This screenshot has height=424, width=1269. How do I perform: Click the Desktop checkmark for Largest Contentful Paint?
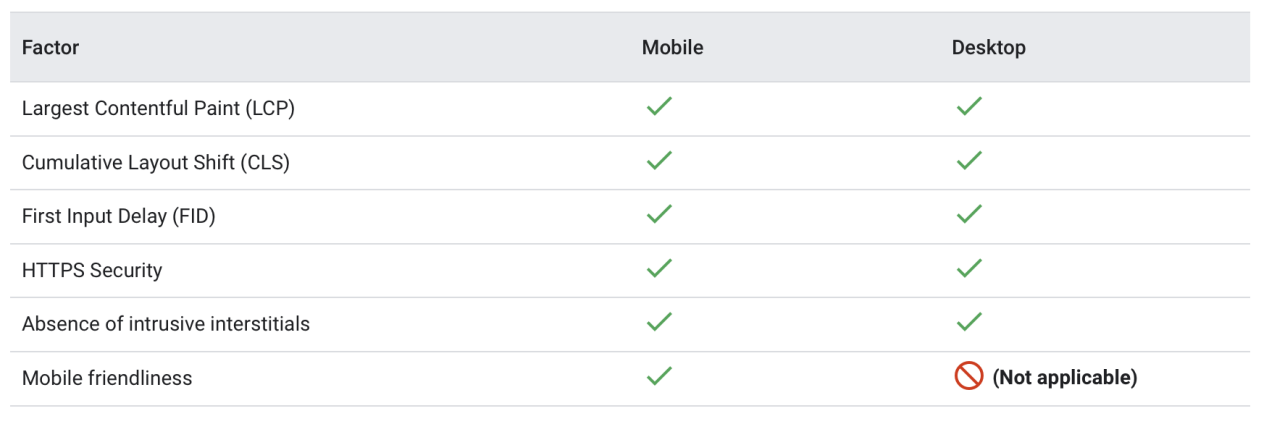(x=968, y=107)
